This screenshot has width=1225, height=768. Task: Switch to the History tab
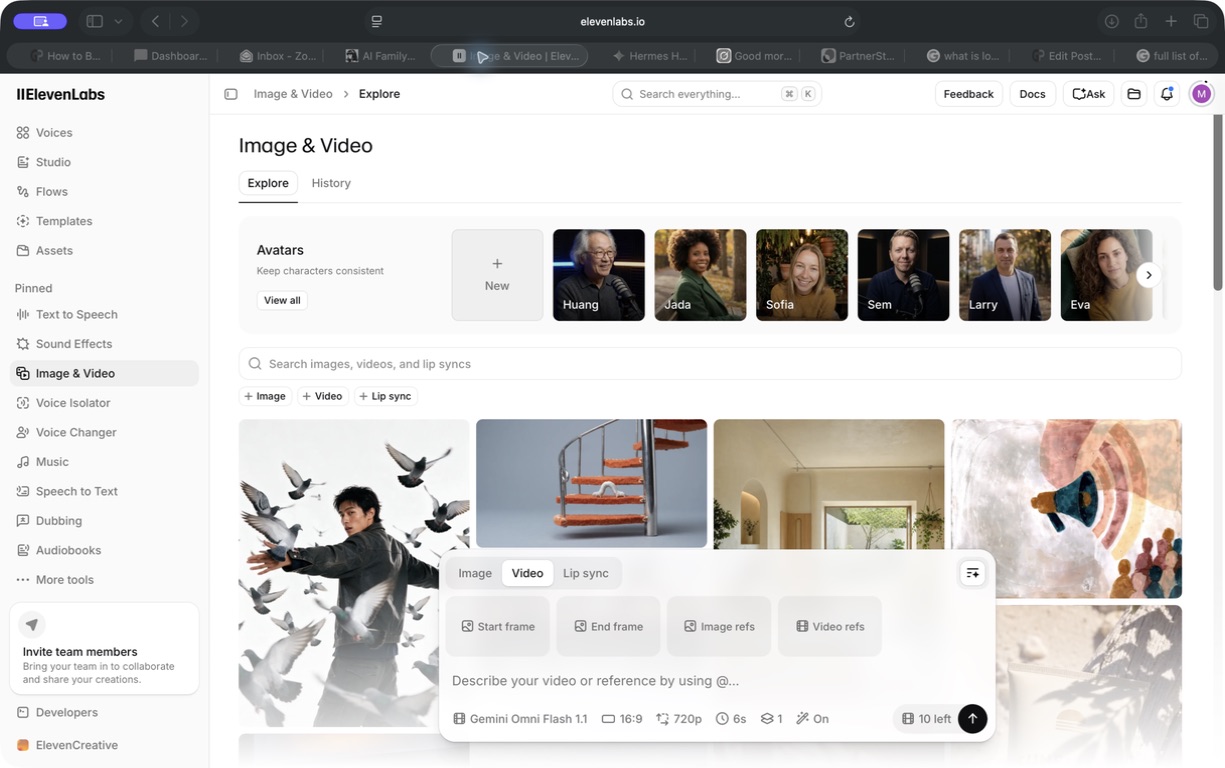(331, 183)
